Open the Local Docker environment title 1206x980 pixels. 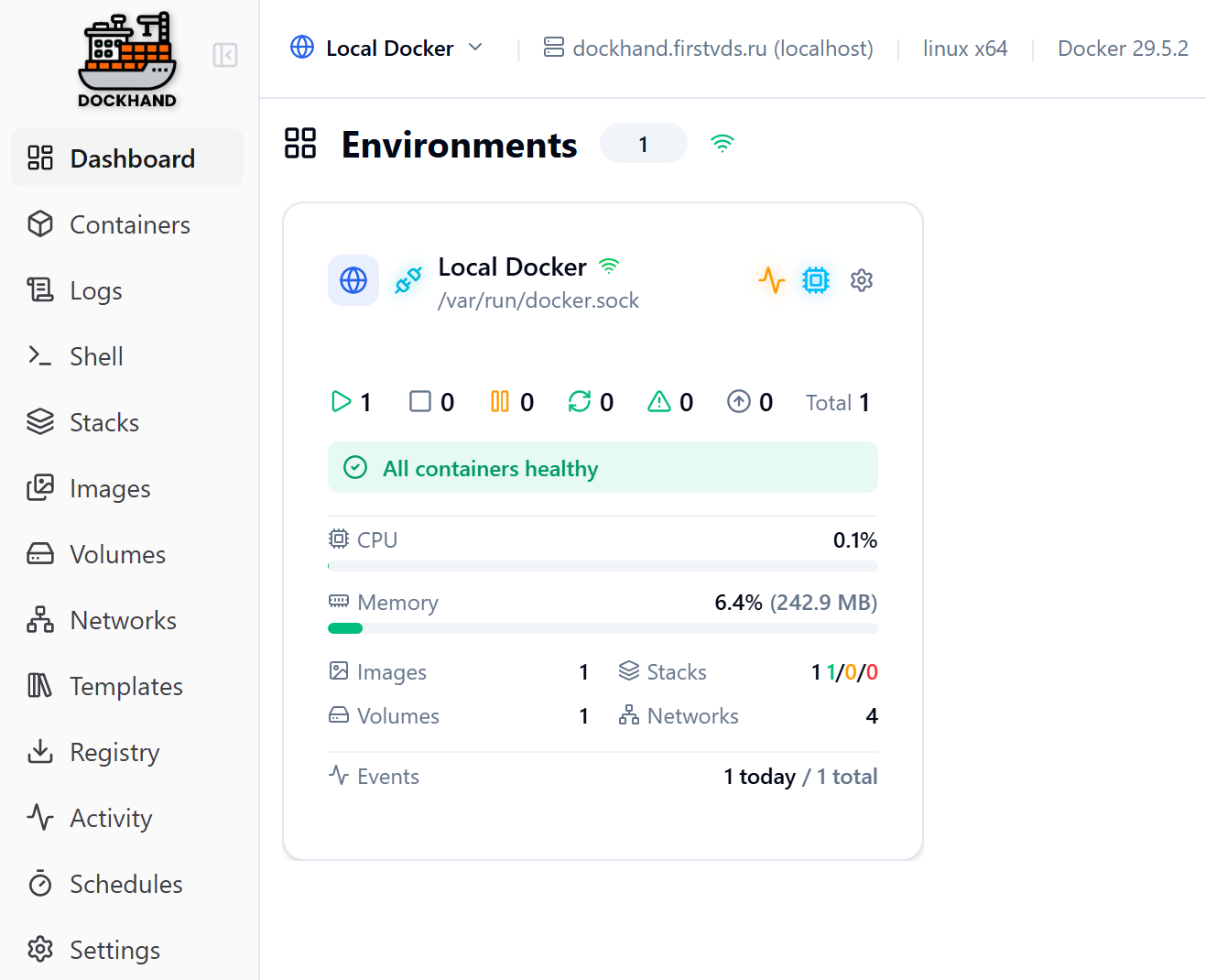[512, 267]
